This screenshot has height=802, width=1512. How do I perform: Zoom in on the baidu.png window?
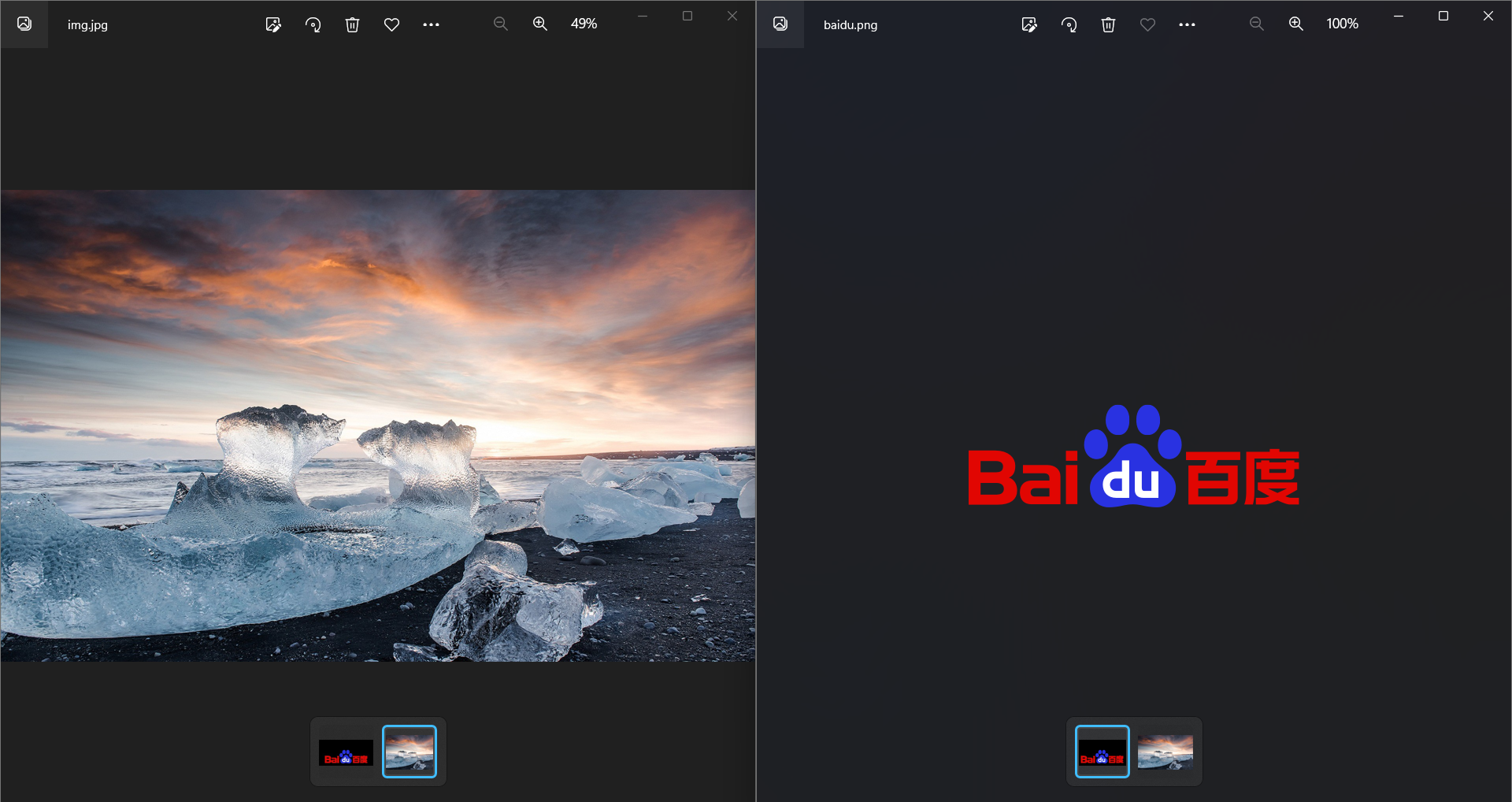tap(1296, 24)
